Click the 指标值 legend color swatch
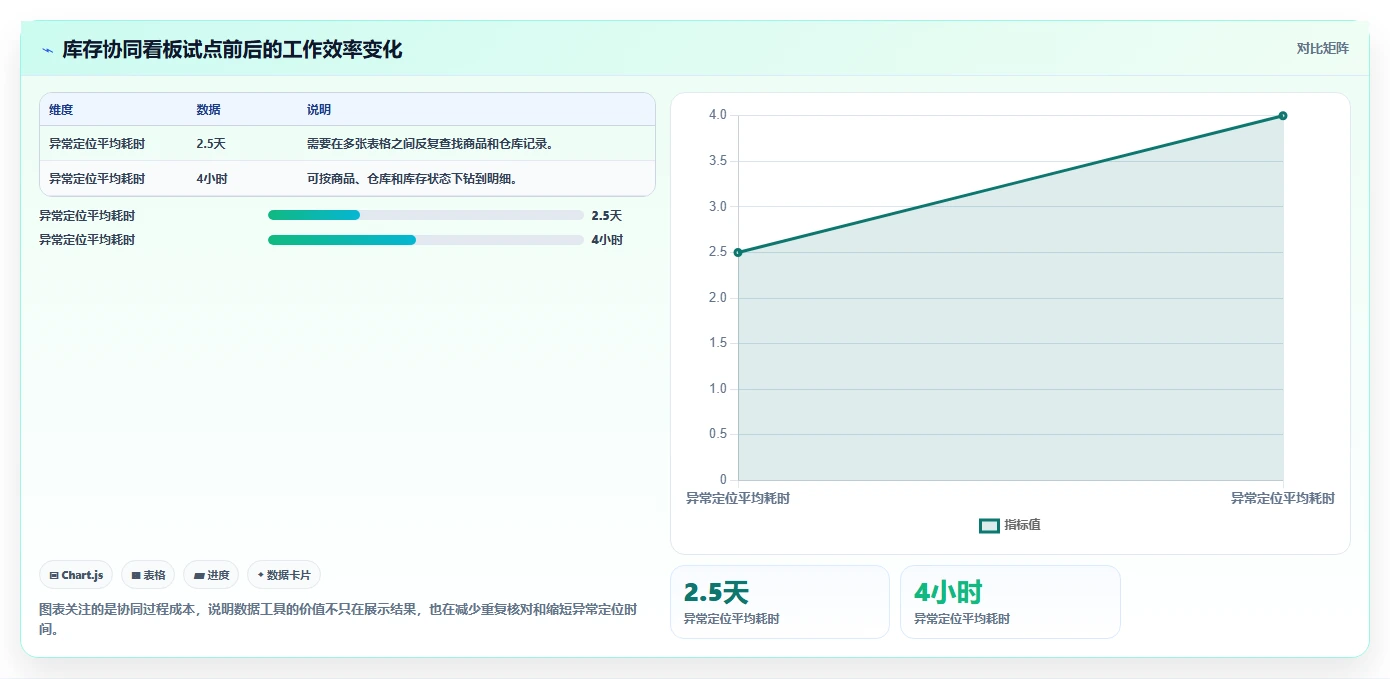1390x679 pixels. click(x=989, y=526)
